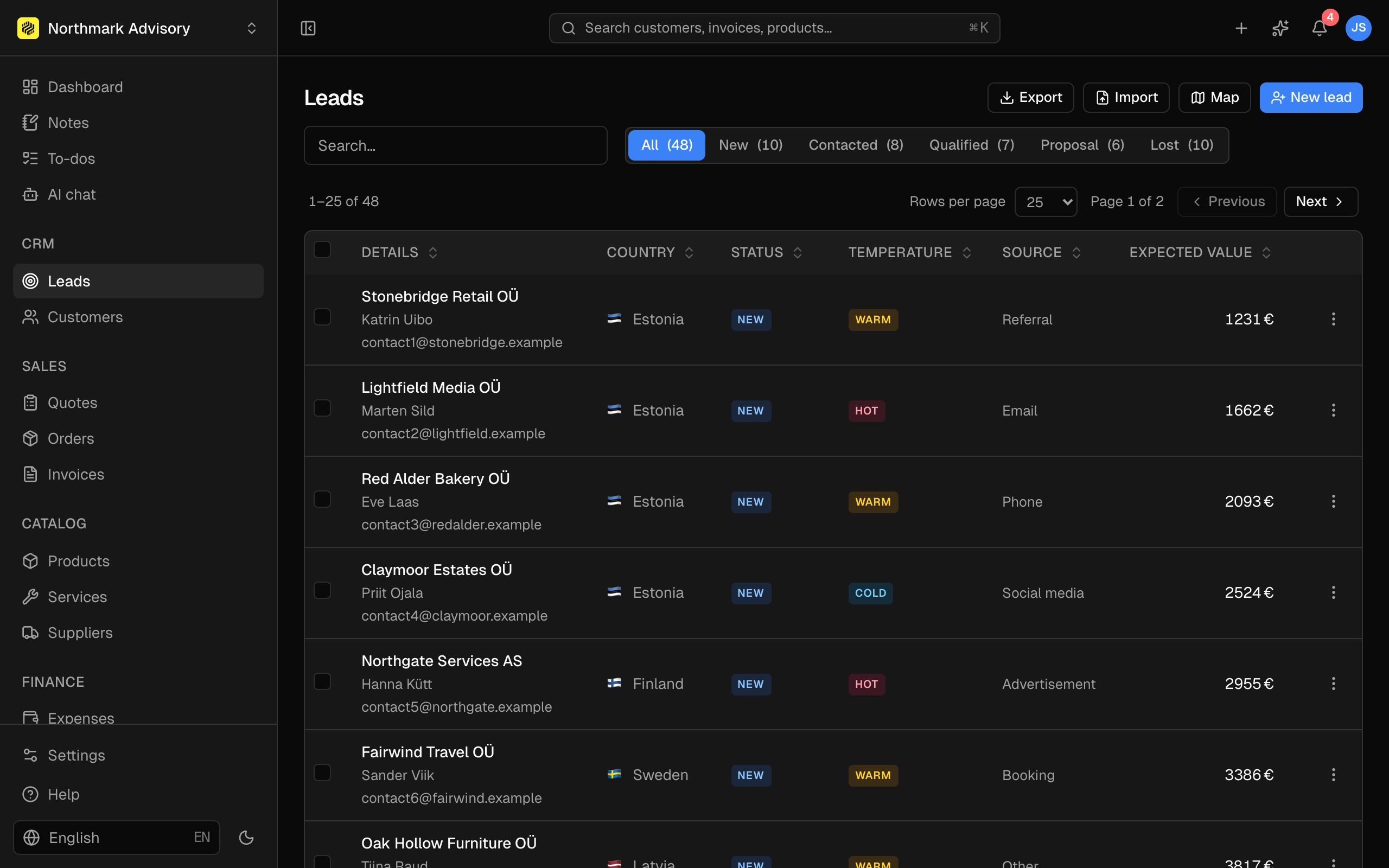Collapse the sidebar panel toggle icon
The image size is (1389, 868).
pos(308,28)
